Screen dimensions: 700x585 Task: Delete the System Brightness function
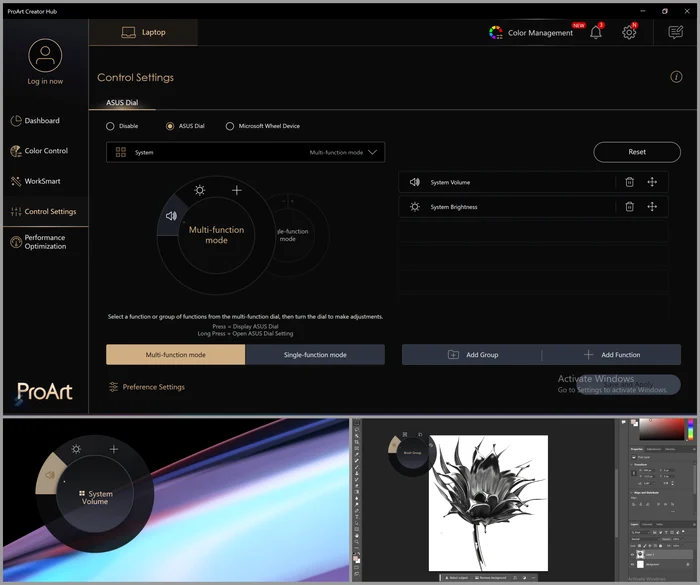click(629, 207)
